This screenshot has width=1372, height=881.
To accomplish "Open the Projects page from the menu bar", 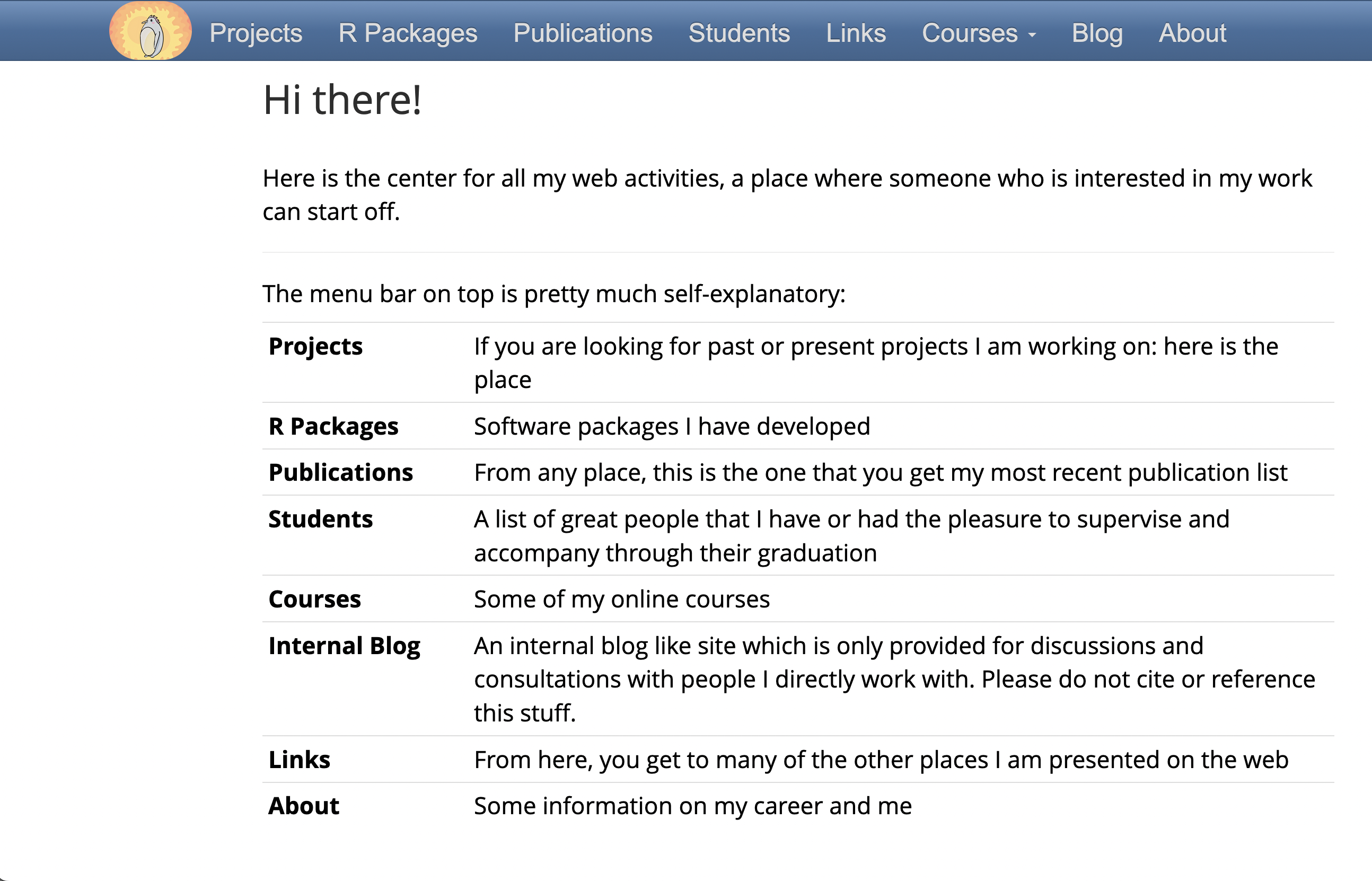I will coord(255,33).
